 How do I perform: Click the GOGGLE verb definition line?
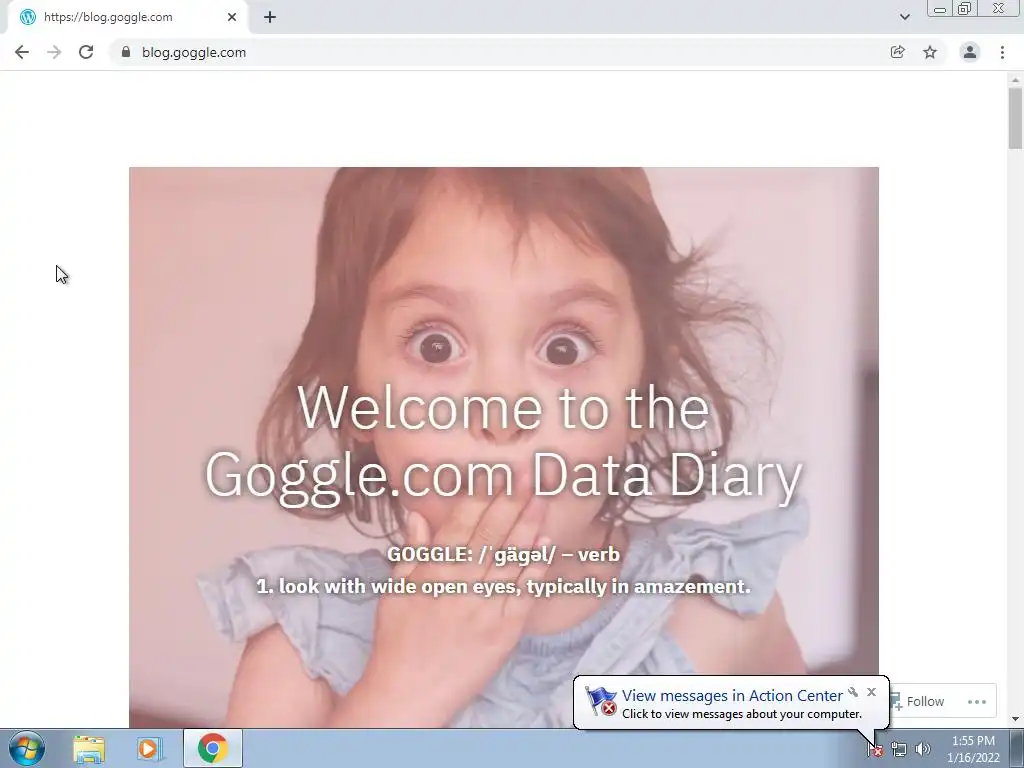pyautogui.click(x=504, y=554)
